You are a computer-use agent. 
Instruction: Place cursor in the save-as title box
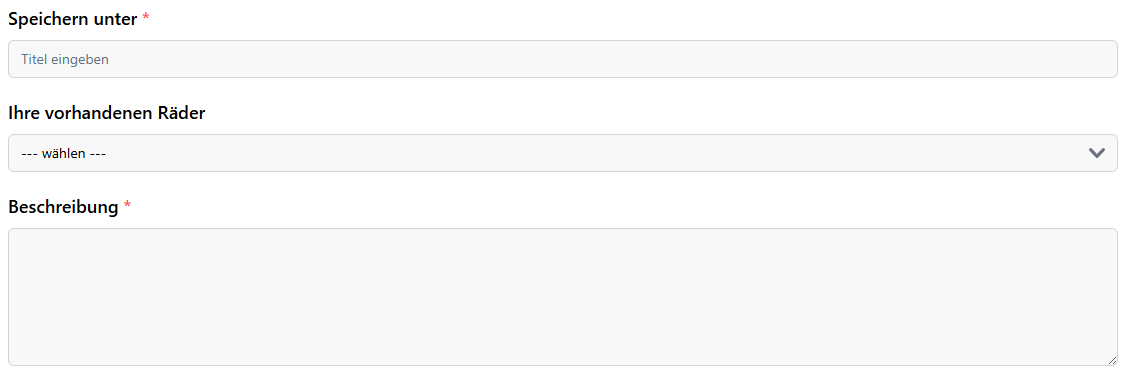click(562, 59)
